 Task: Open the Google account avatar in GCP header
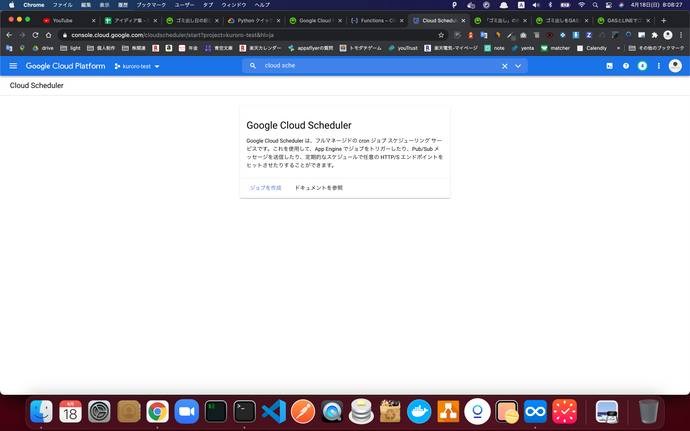(x=675, y=66)
